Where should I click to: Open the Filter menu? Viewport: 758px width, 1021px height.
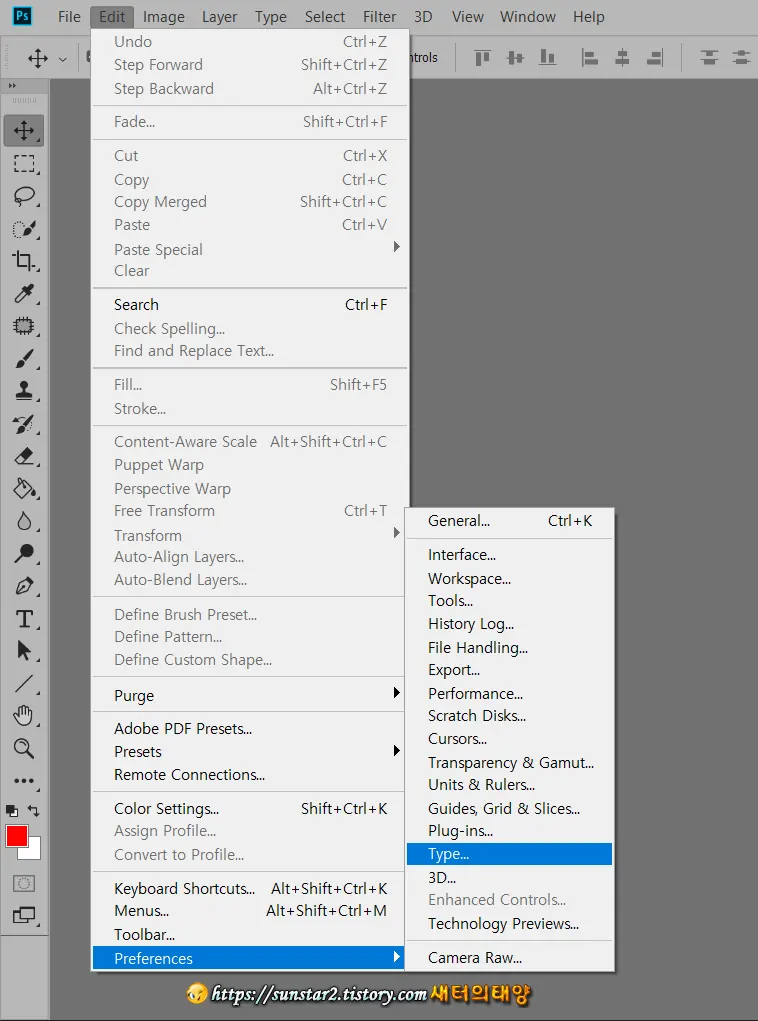click(x=379, y=17)
